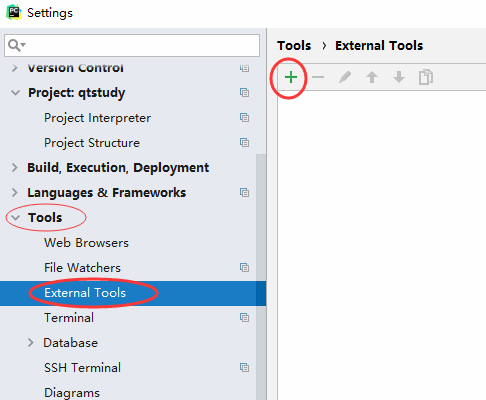This screenshot has width=486, height=400.
Task: Select the Terminal settings item
Action: (x=69, y=318)
